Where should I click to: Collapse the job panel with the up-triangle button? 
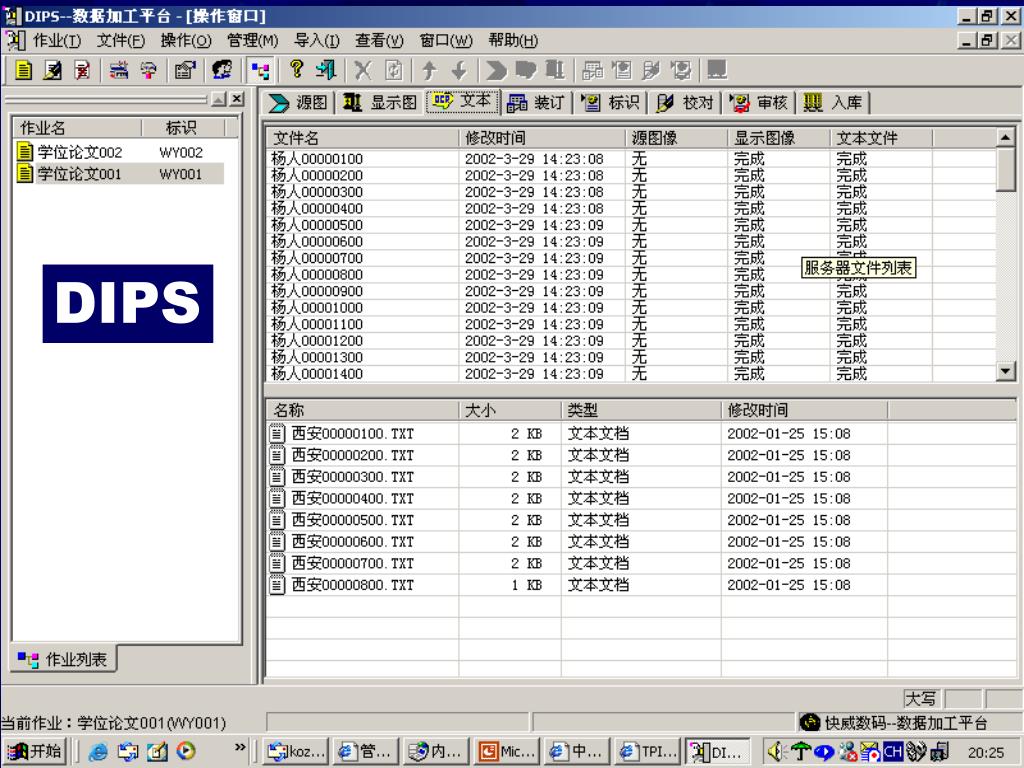(x=219, y=99)
